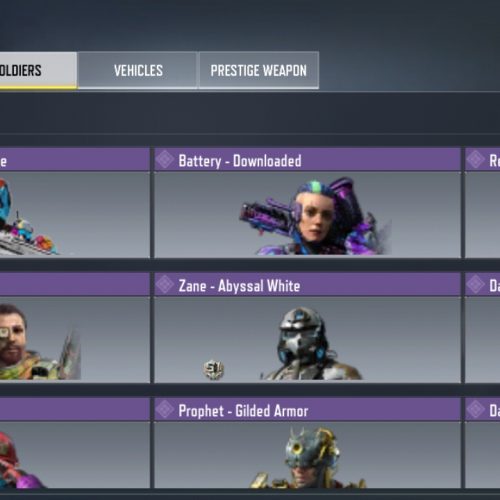Select the Soldiers tab

click(38, 70)
